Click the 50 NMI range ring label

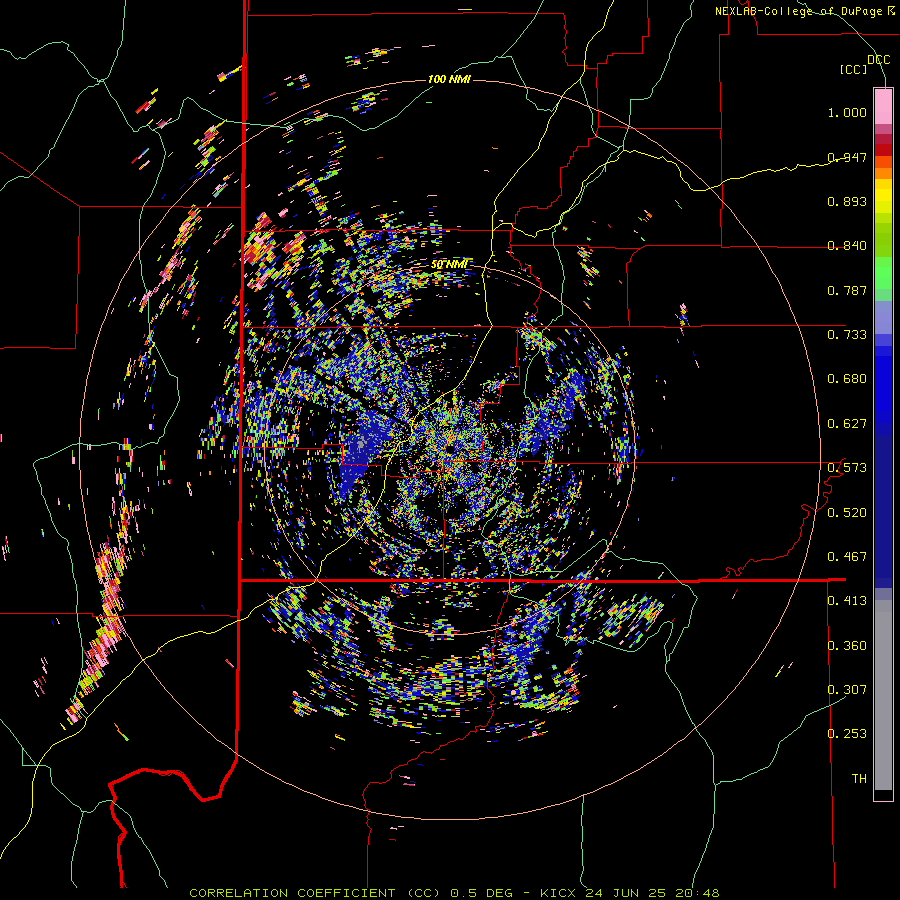point(449,265)
